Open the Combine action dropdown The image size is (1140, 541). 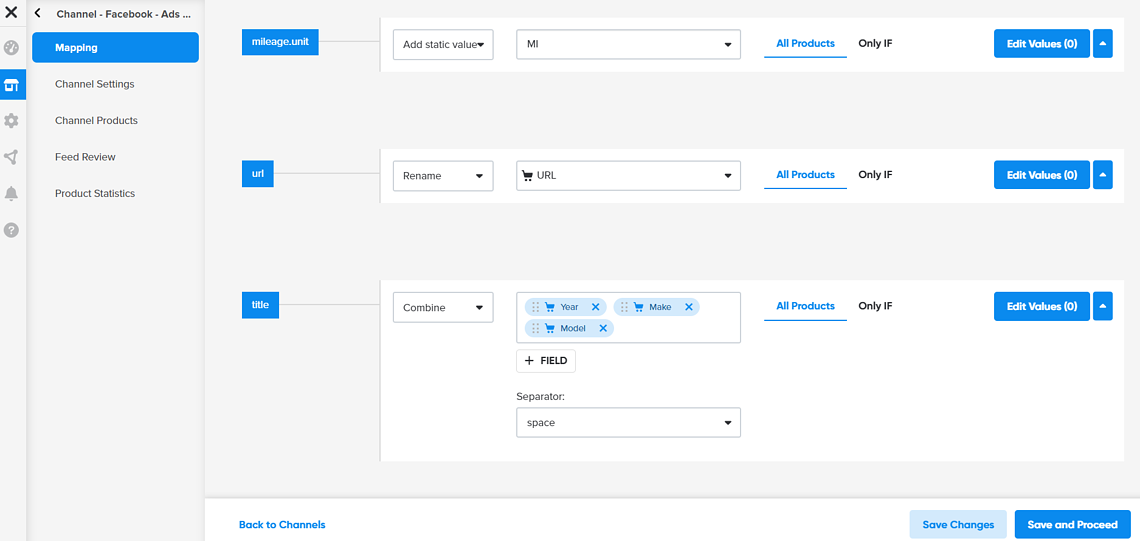[x=443, y=308]
